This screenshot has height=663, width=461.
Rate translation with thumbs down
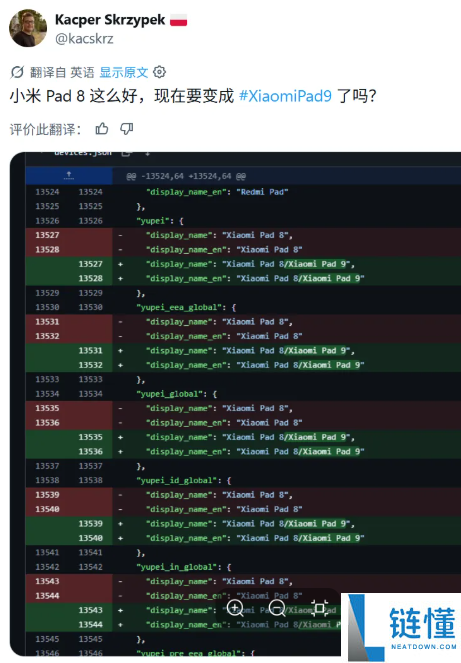[x=126, y=129]
